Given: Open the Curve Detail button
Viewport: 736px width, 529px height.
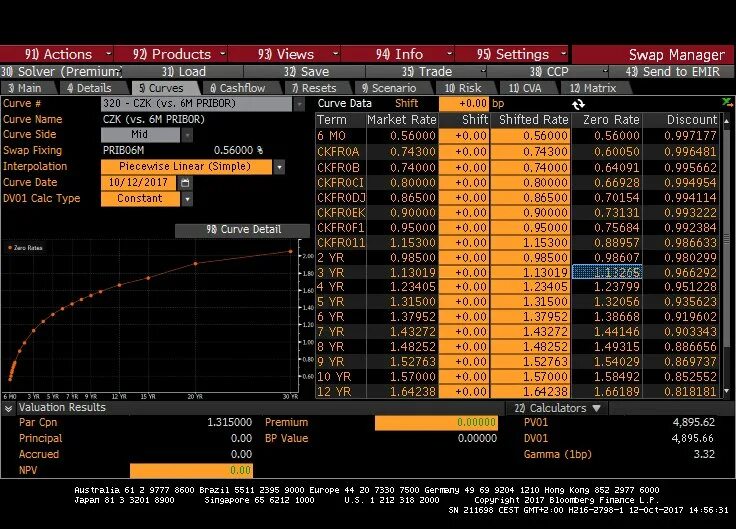Looking at the screenshot, I should [242, 230].
